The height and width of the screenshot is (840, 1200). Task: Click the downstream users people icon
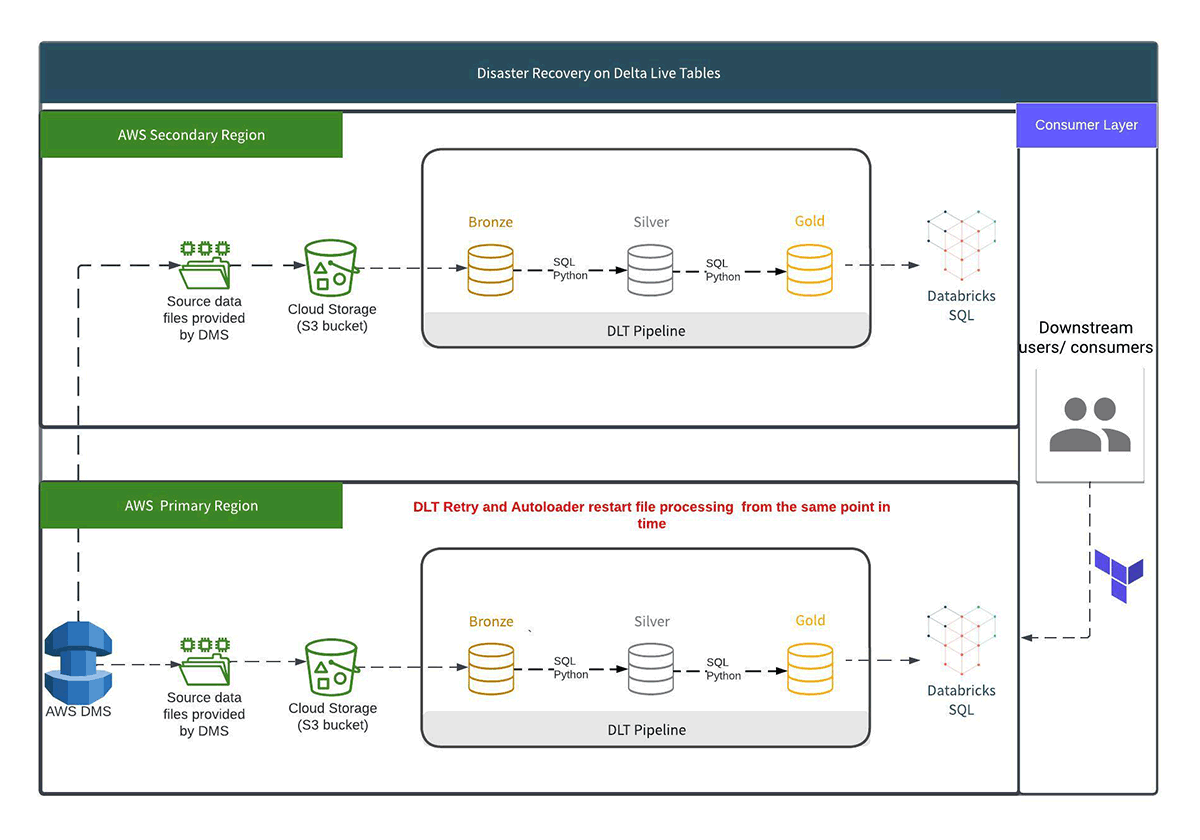pyautogui.click(x=1088, y=424)
